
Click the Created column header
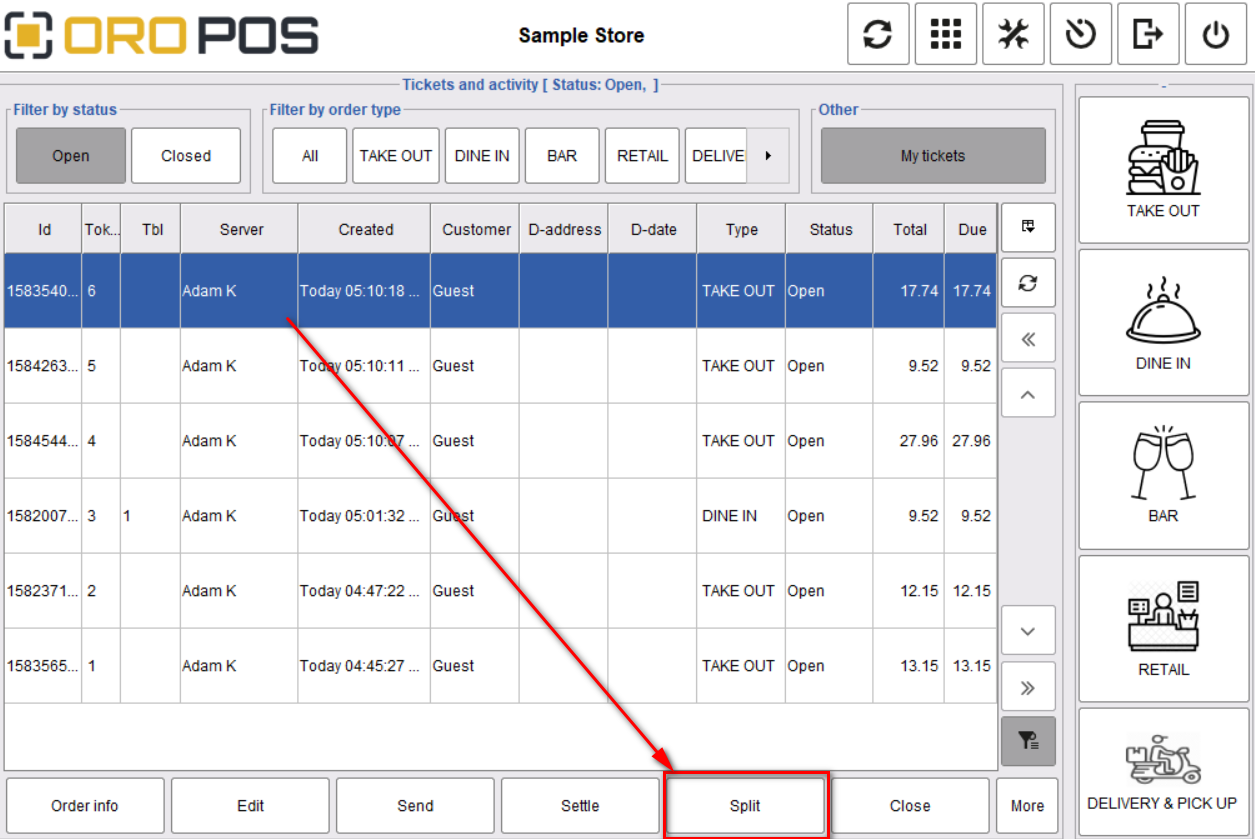tap(365, 229)
